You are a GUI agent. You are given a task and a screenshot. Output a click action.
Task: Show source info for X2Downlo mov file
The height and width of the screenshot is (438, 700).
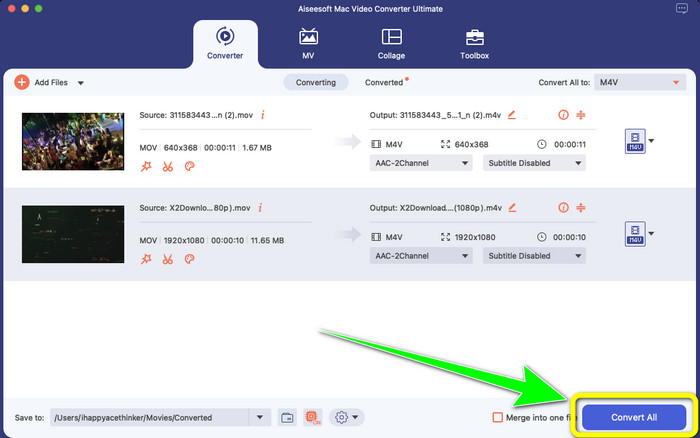pyautogui.click(x=260, y=208)
